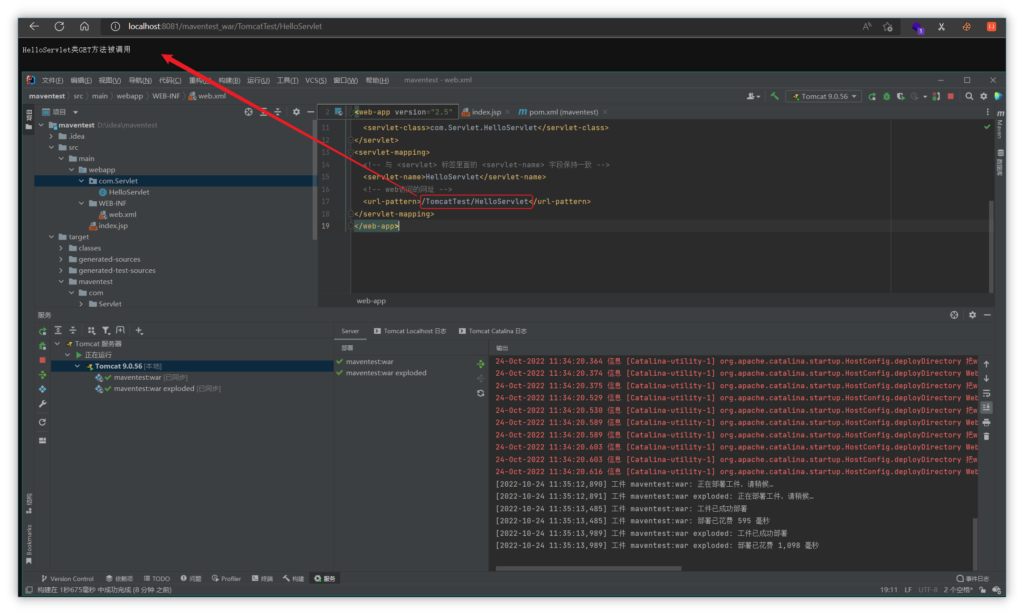
Task: Click the Services red stop button
Action: tap(42, 360)
